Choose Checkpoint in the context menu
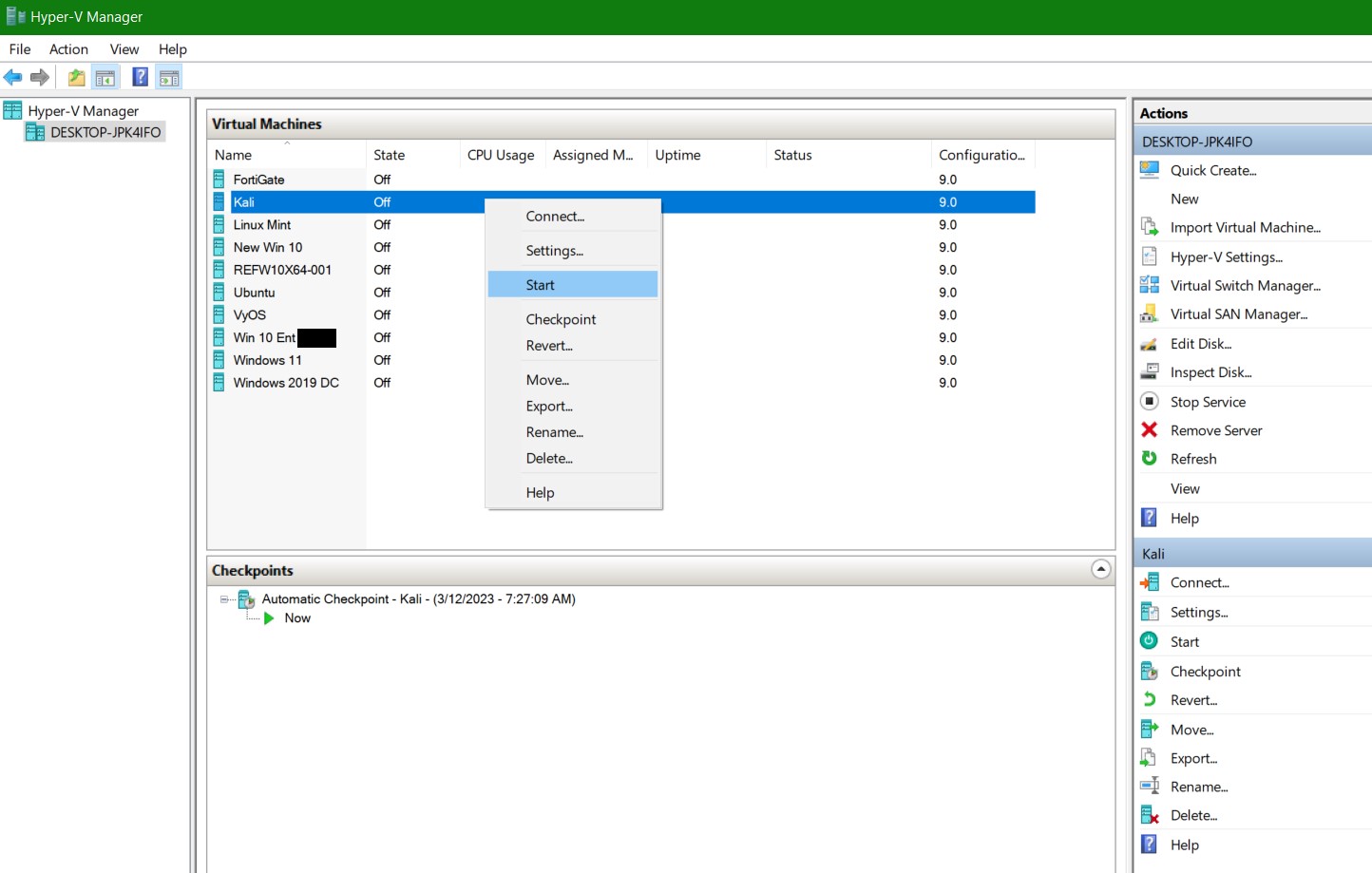 tap(573, 319)
